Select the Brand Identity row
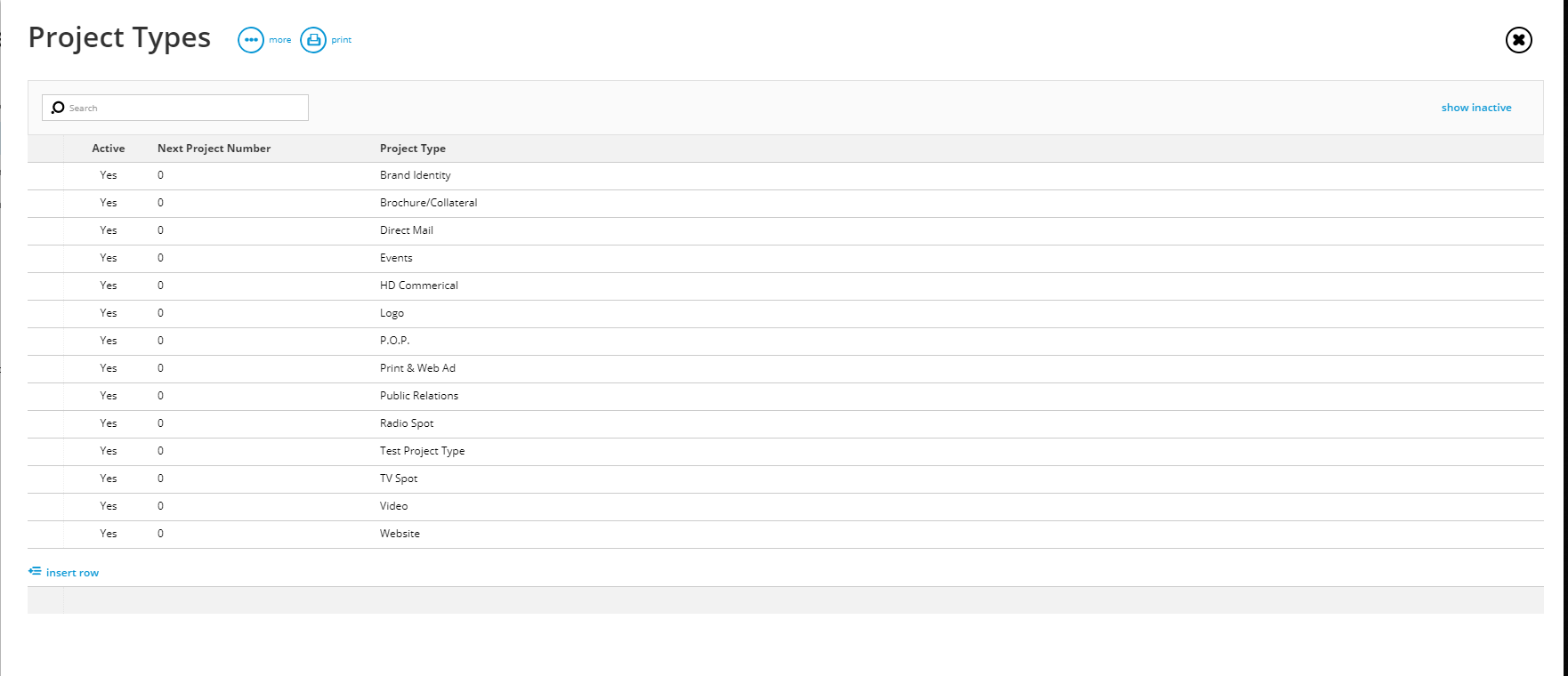 pos(786,176)
